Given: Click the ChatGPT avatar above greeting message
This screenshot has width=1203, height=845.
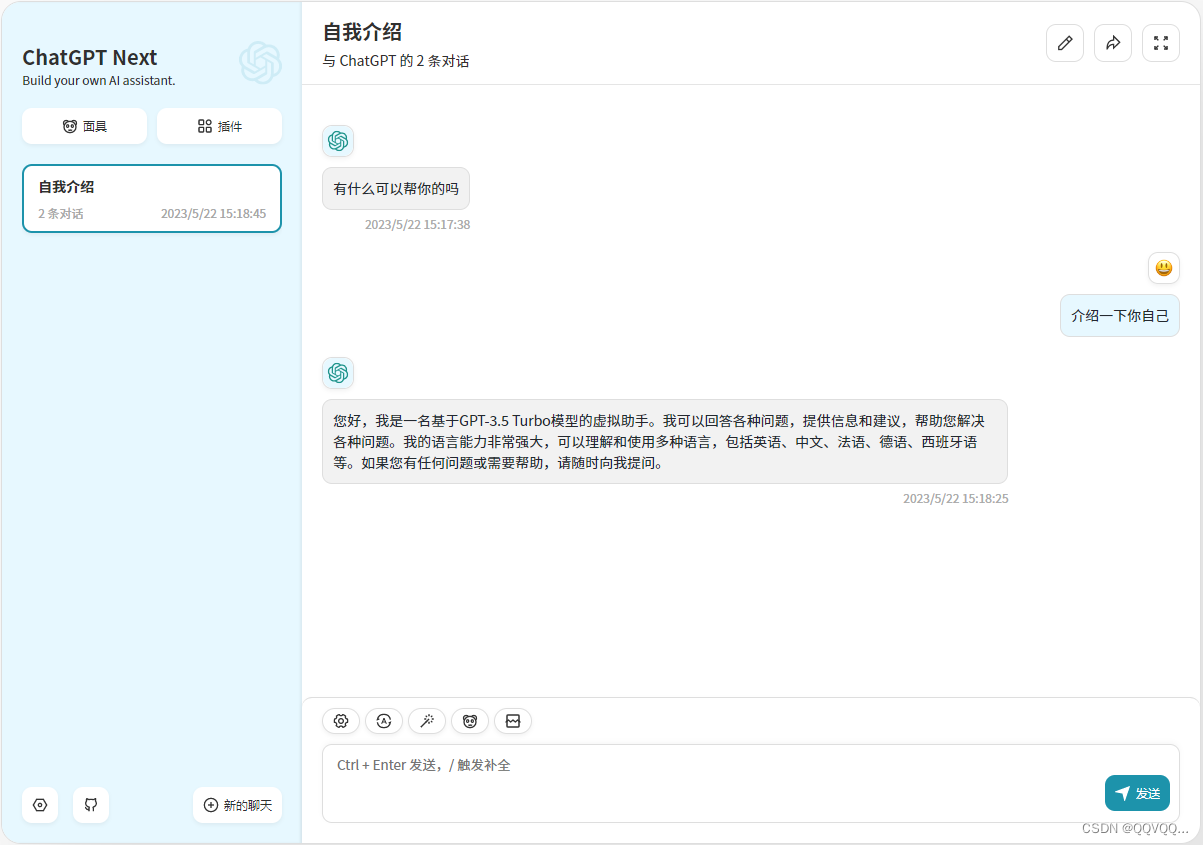Looking at the screenshot, I should click(x=338, y=141).
